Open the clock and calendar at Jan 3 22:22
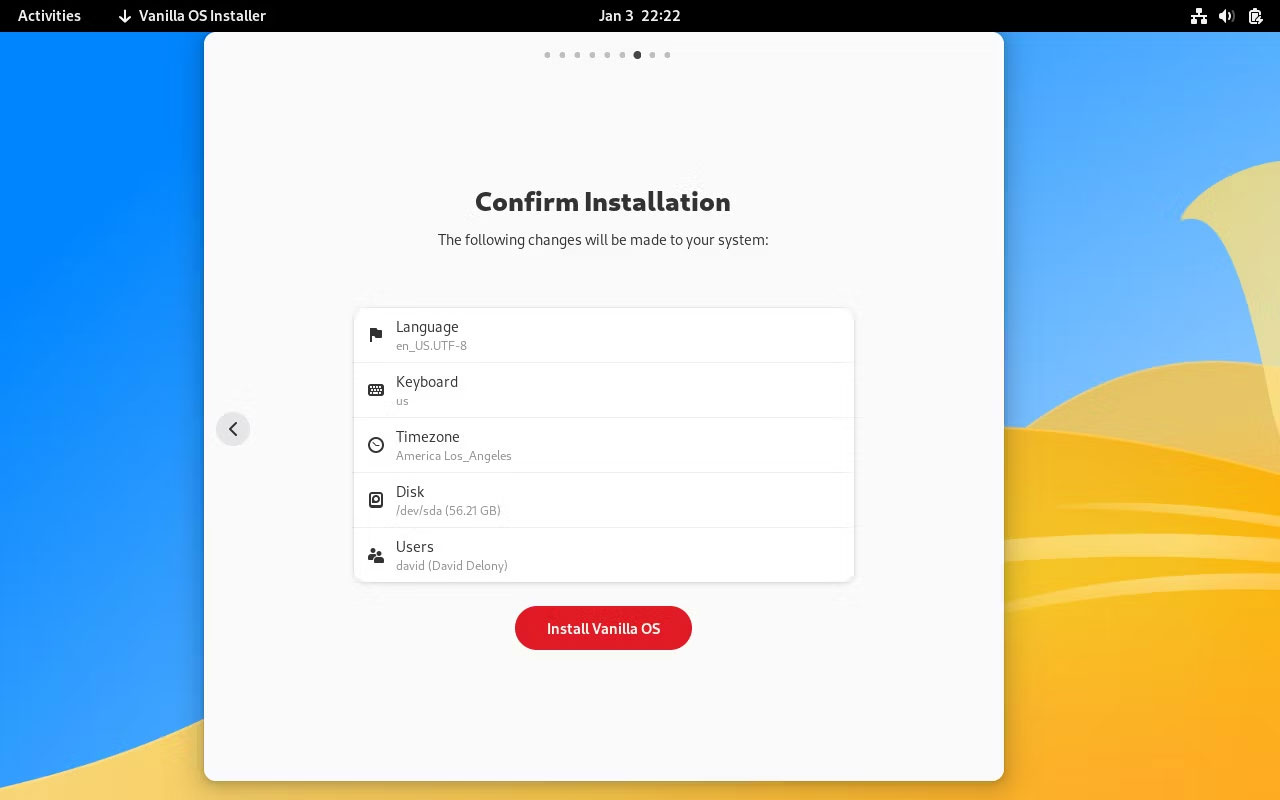The width and height of the screenshot is (1280, 800). (640, 16)
